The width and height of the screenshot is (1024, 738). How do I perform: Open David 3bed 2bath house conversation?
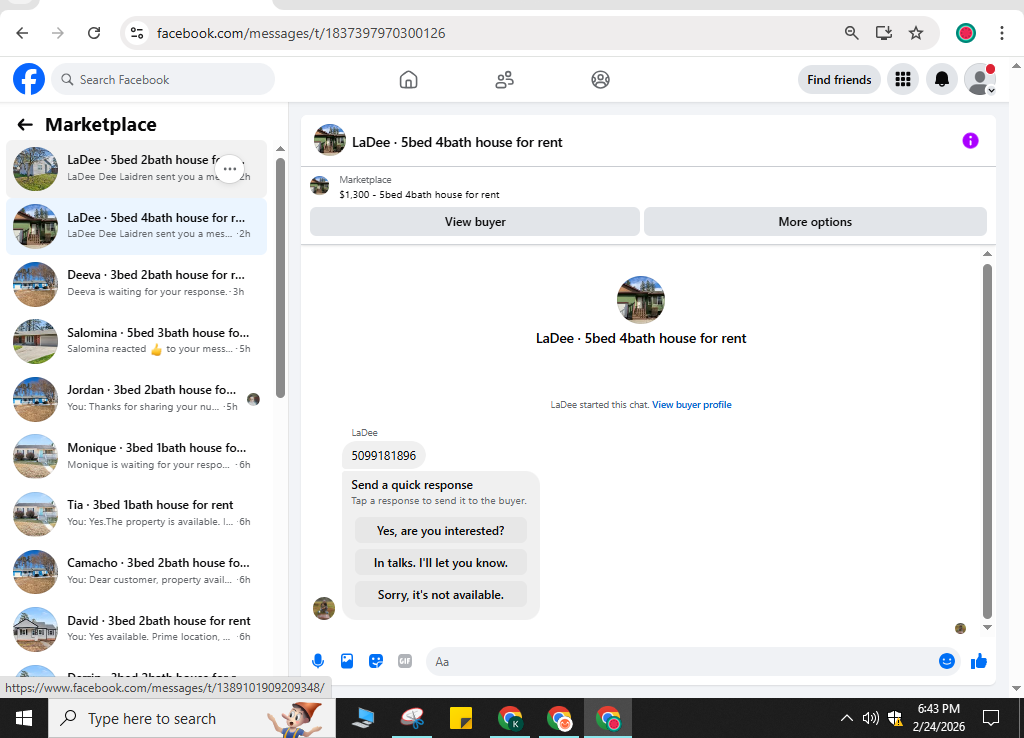point(136,629)
